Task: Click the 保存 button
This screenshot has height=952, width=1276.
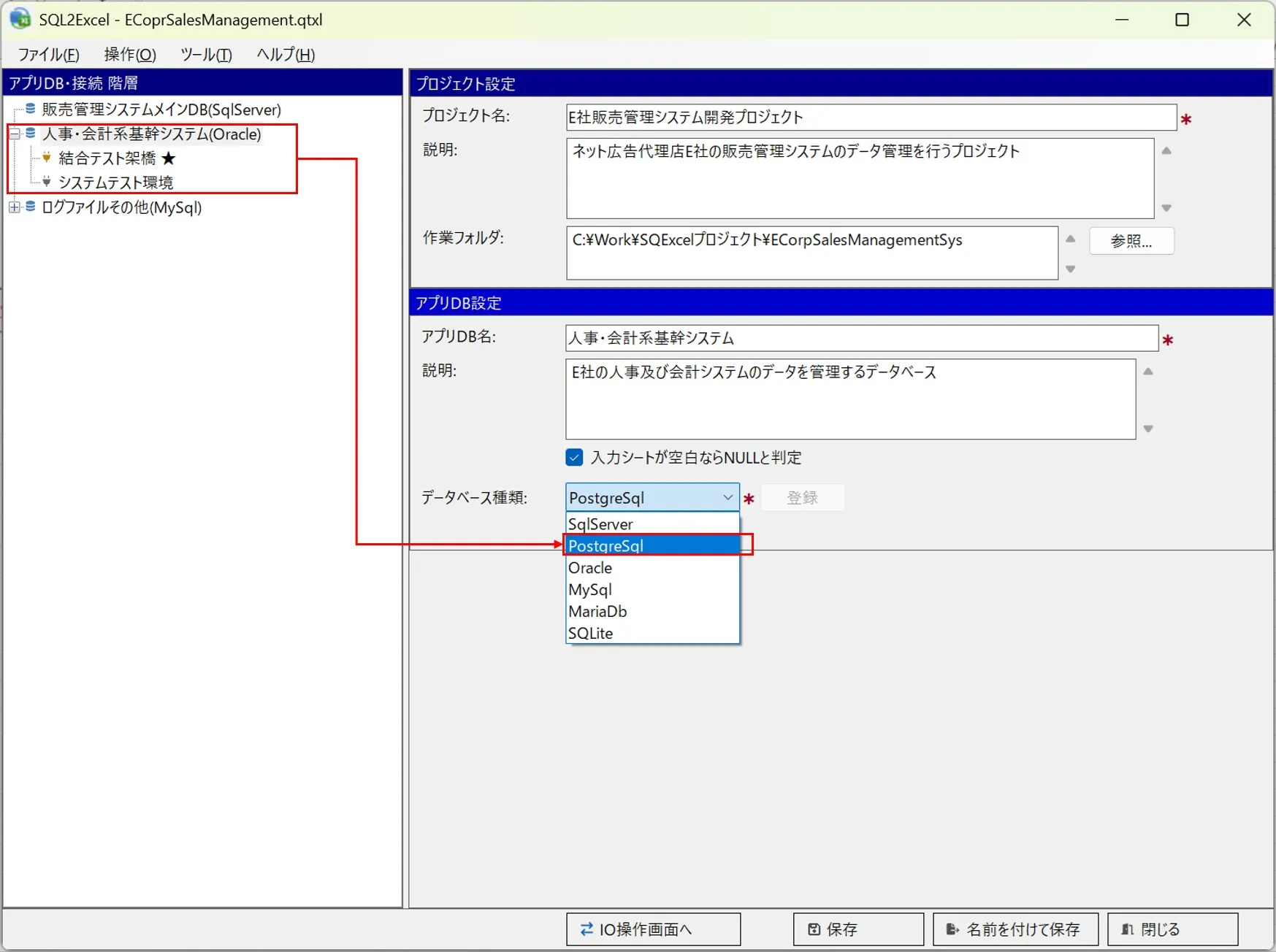Action: click(x=858, y=929)
